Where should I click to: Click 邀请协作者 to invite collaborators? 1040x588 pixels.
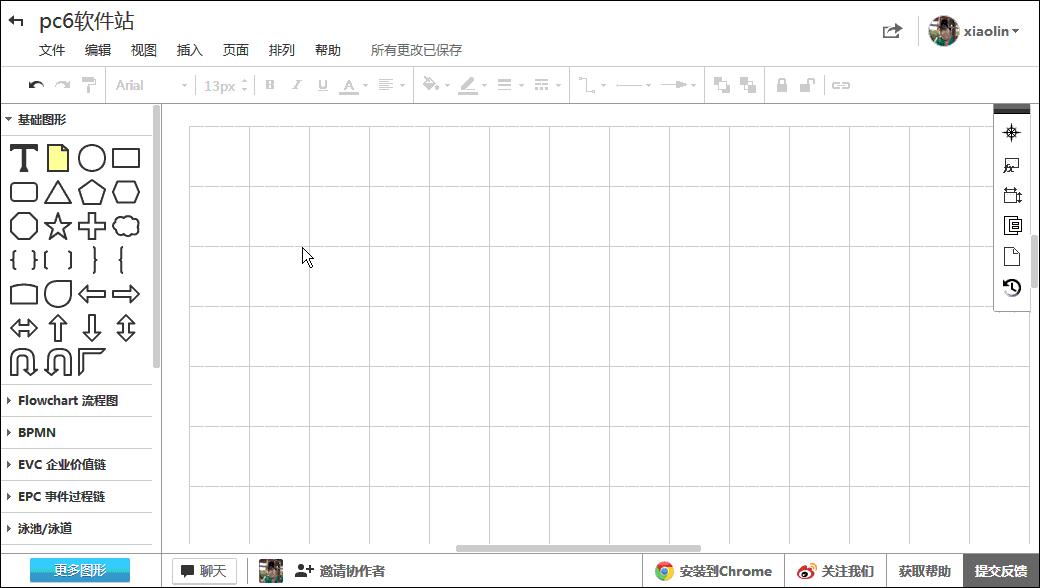coord(340,571)
